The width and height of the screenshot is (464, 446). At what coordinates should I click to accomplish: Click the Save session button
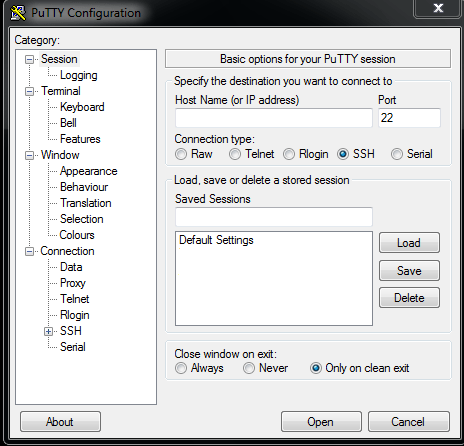(x=409, y=270)
